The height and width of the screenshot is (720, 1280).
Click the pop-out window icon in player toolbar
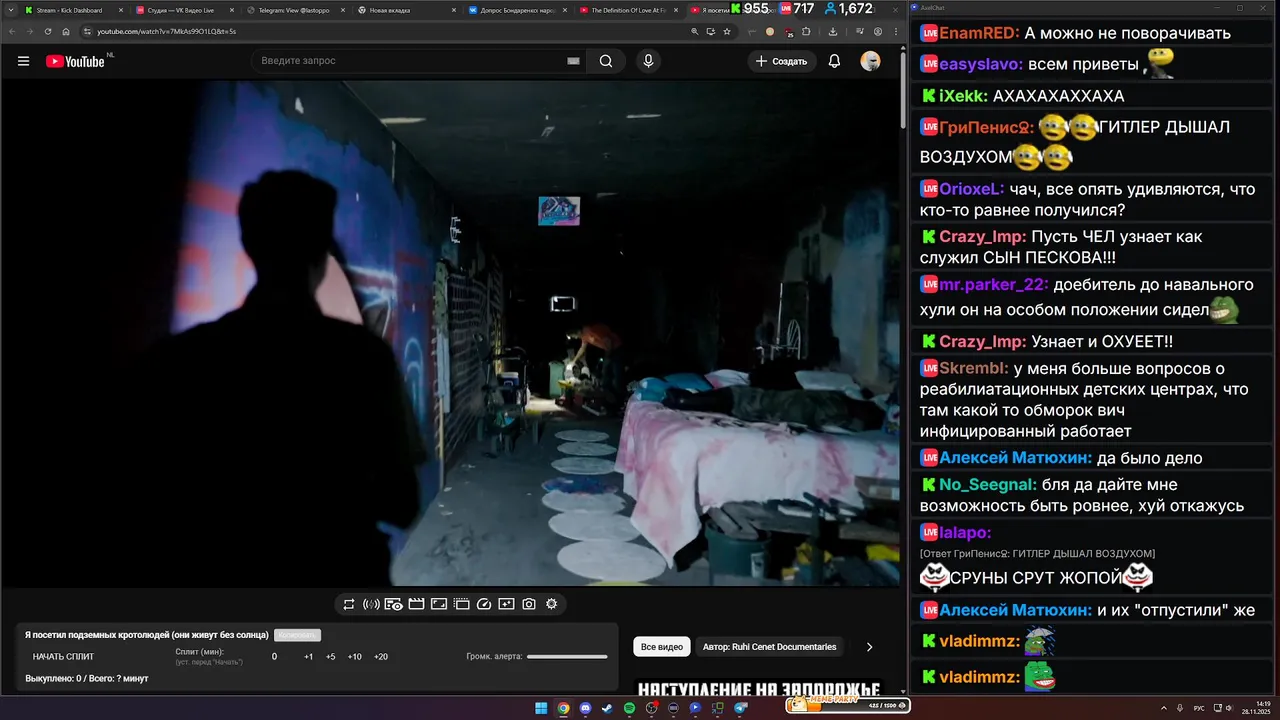click(x=461, y=604)
